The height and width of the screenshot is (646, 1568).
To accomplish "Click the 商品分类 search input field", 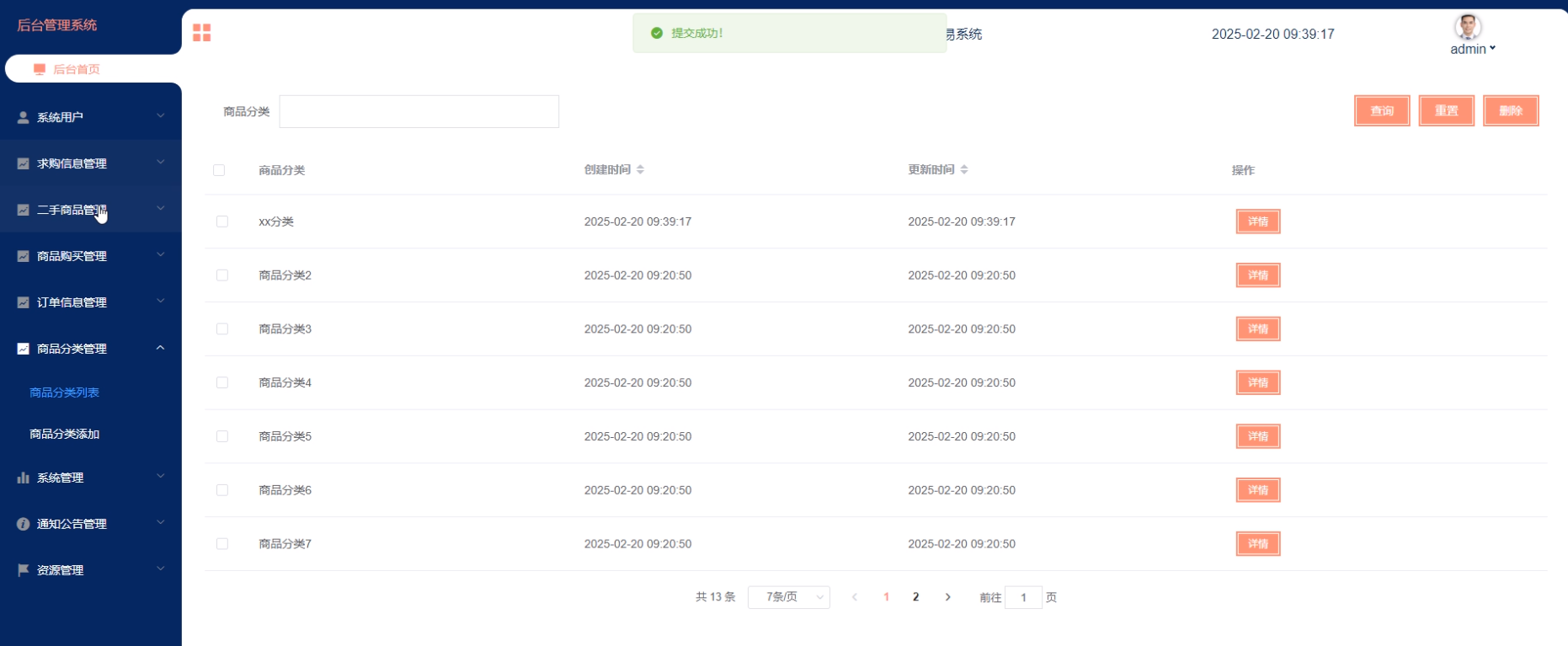I will (x=419, y=111).
